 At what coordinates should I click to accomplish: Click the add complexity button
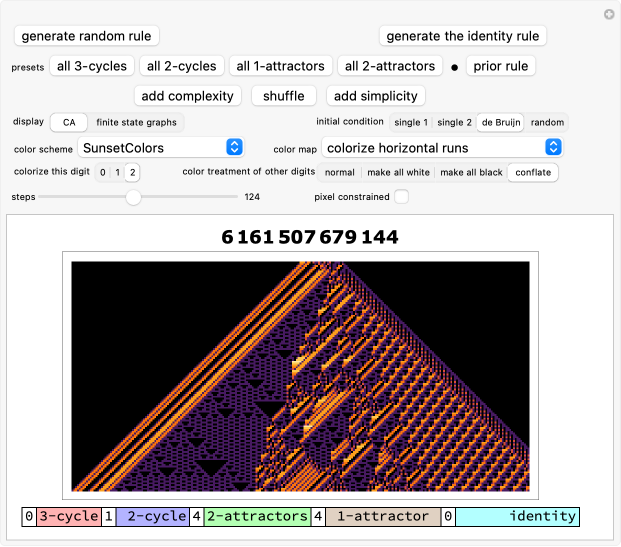coord(188,96)
